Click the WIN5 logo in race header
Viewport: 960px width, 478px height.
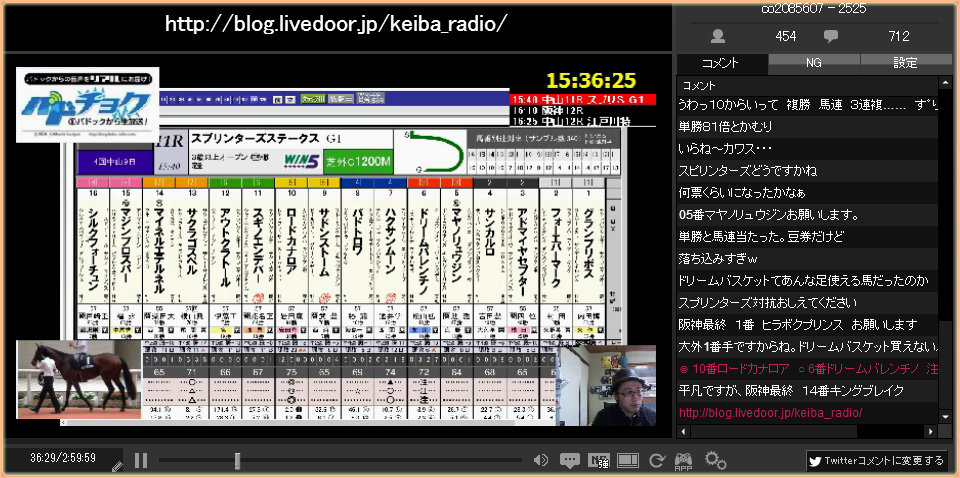pos(301,161)
